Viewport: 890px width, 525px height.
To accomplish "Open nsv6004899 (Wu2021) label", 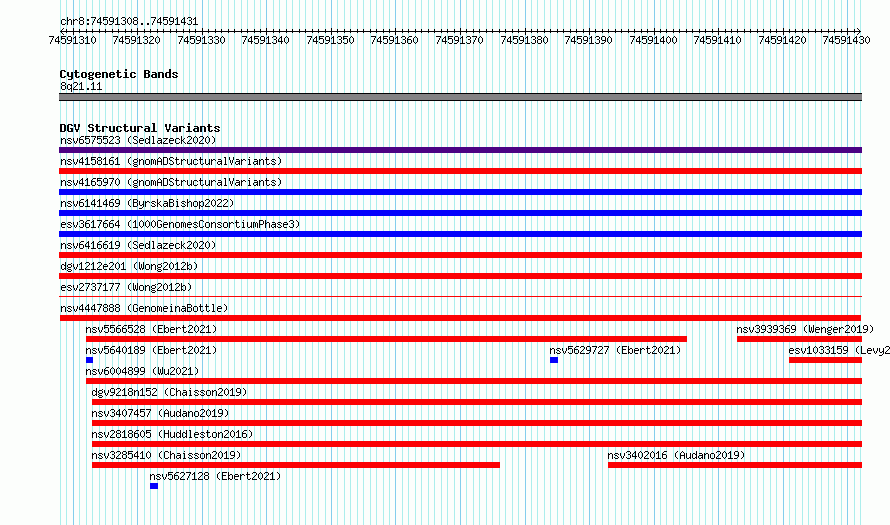I will (142, 371).
